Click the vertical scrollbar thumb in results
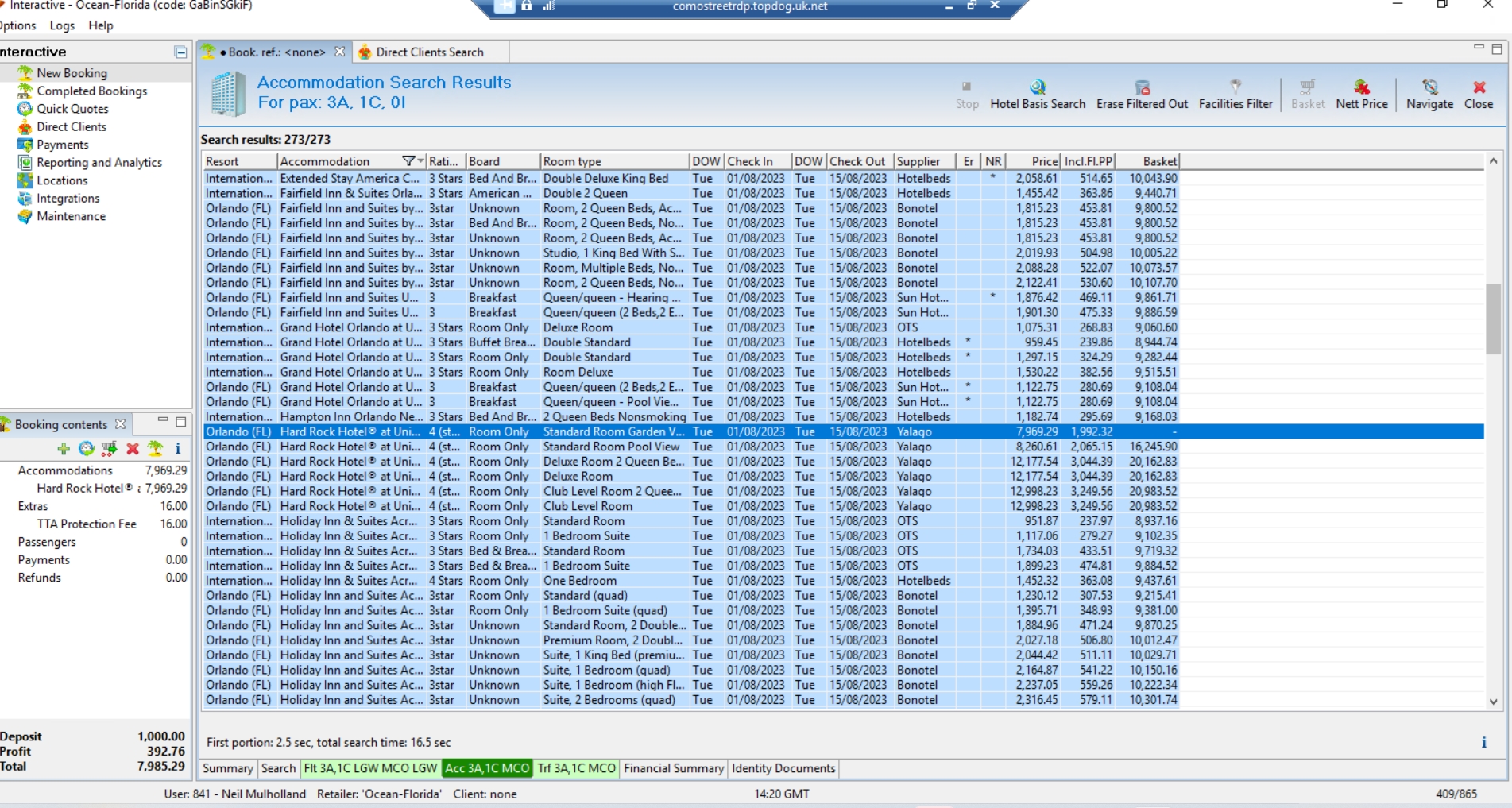 click(1493, 318)
